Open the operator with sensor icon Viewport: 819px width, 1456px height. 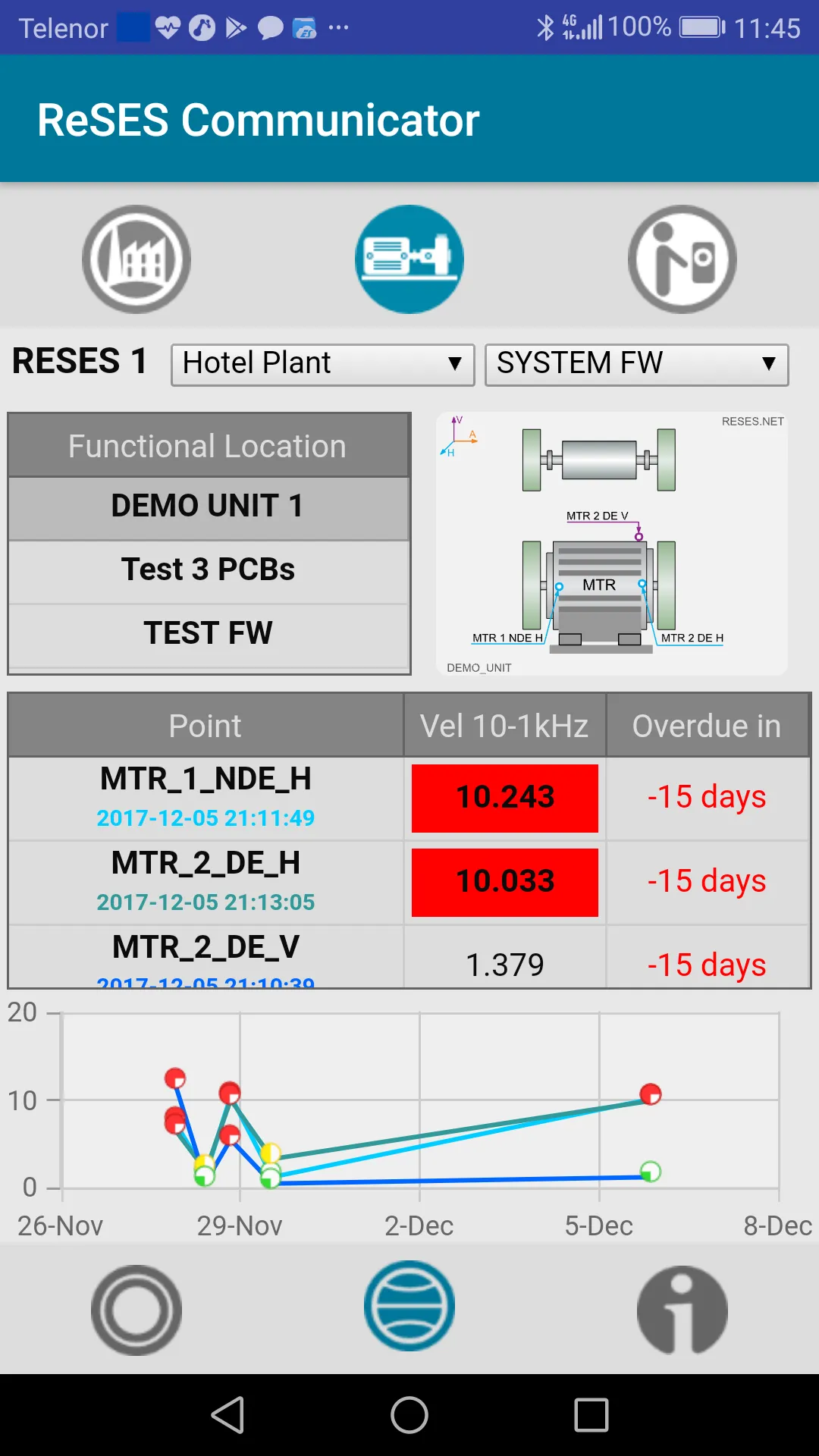pyautogui.click(x=682, y=259)
